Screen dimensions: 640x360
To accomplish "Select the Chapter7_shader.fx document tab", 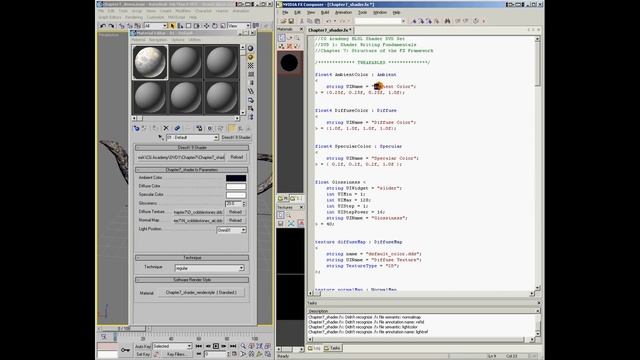I will tap(330, 30).
